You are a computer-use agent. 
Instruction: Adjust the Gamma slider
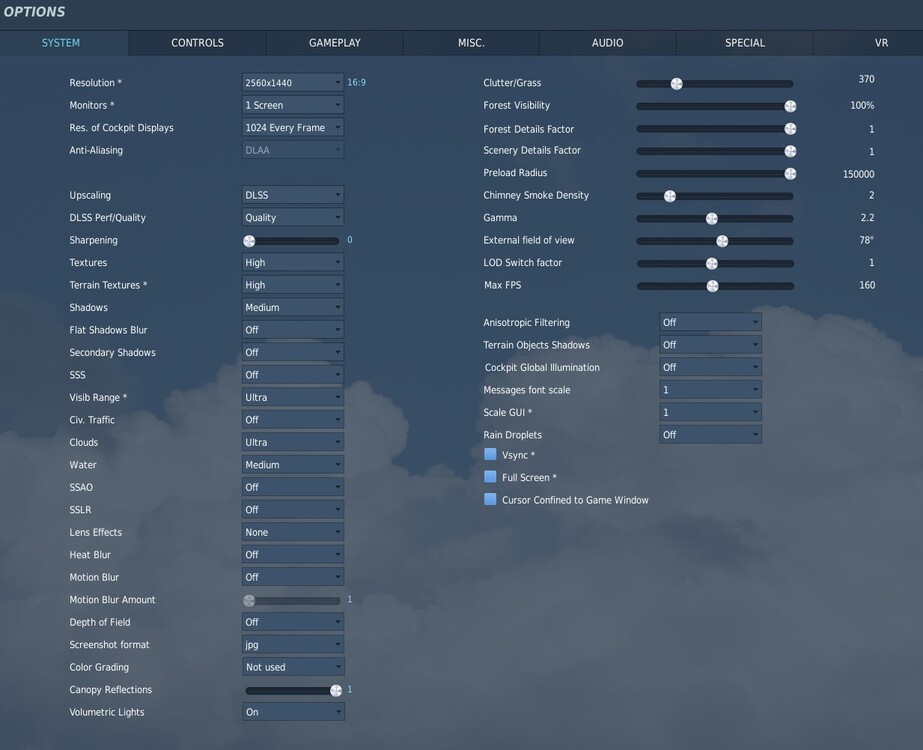711,218
